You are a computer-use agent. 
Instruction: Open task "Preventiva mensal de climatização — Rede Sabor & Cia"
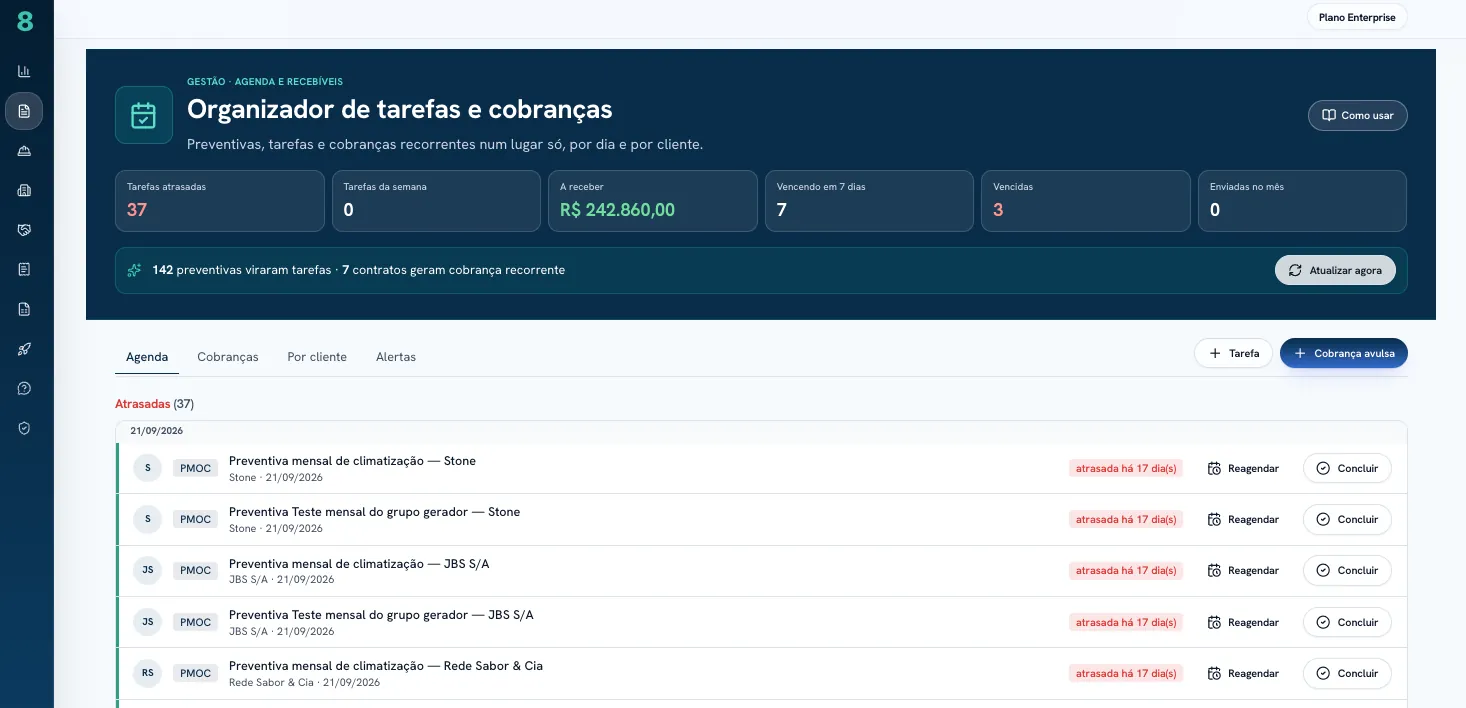(x=386, y=666)
